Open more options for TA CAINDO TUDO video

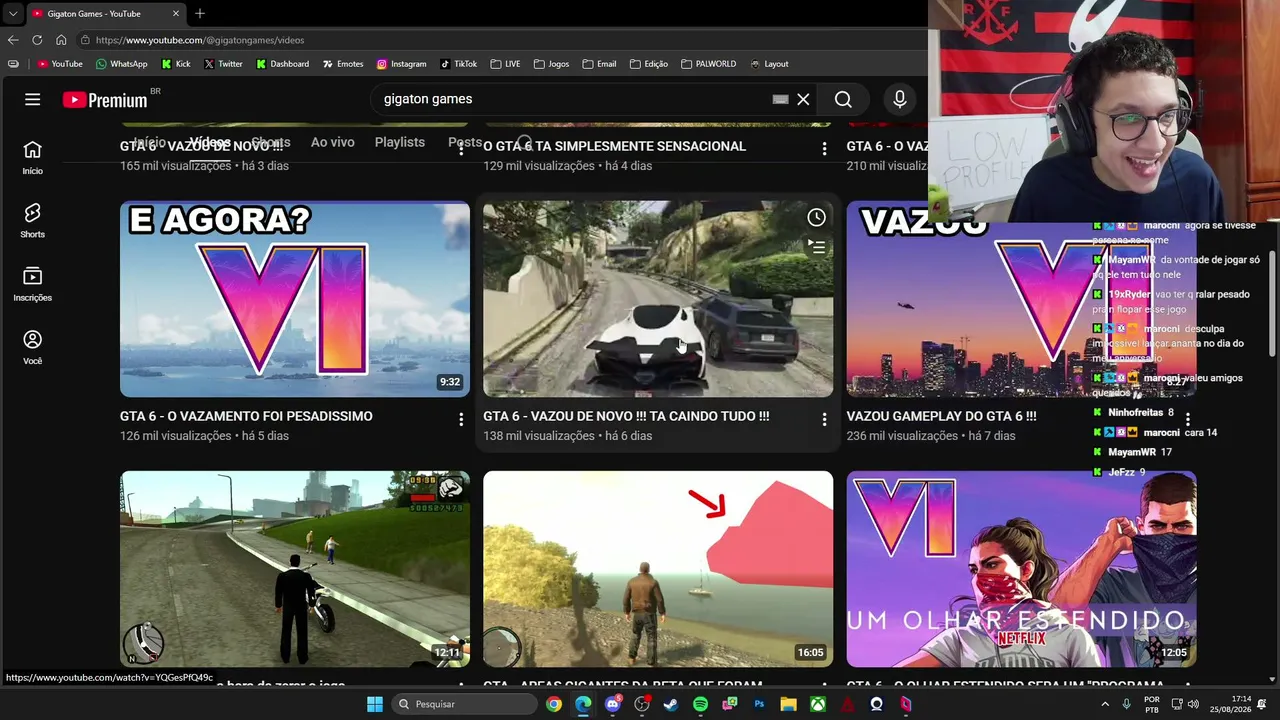(824, 419)
